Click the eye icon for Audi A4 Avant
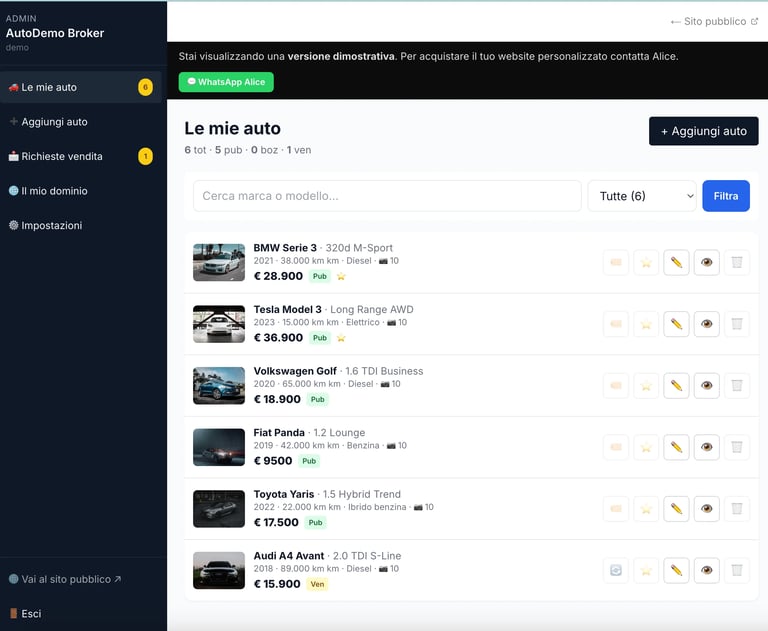 [x=706, y=570]
